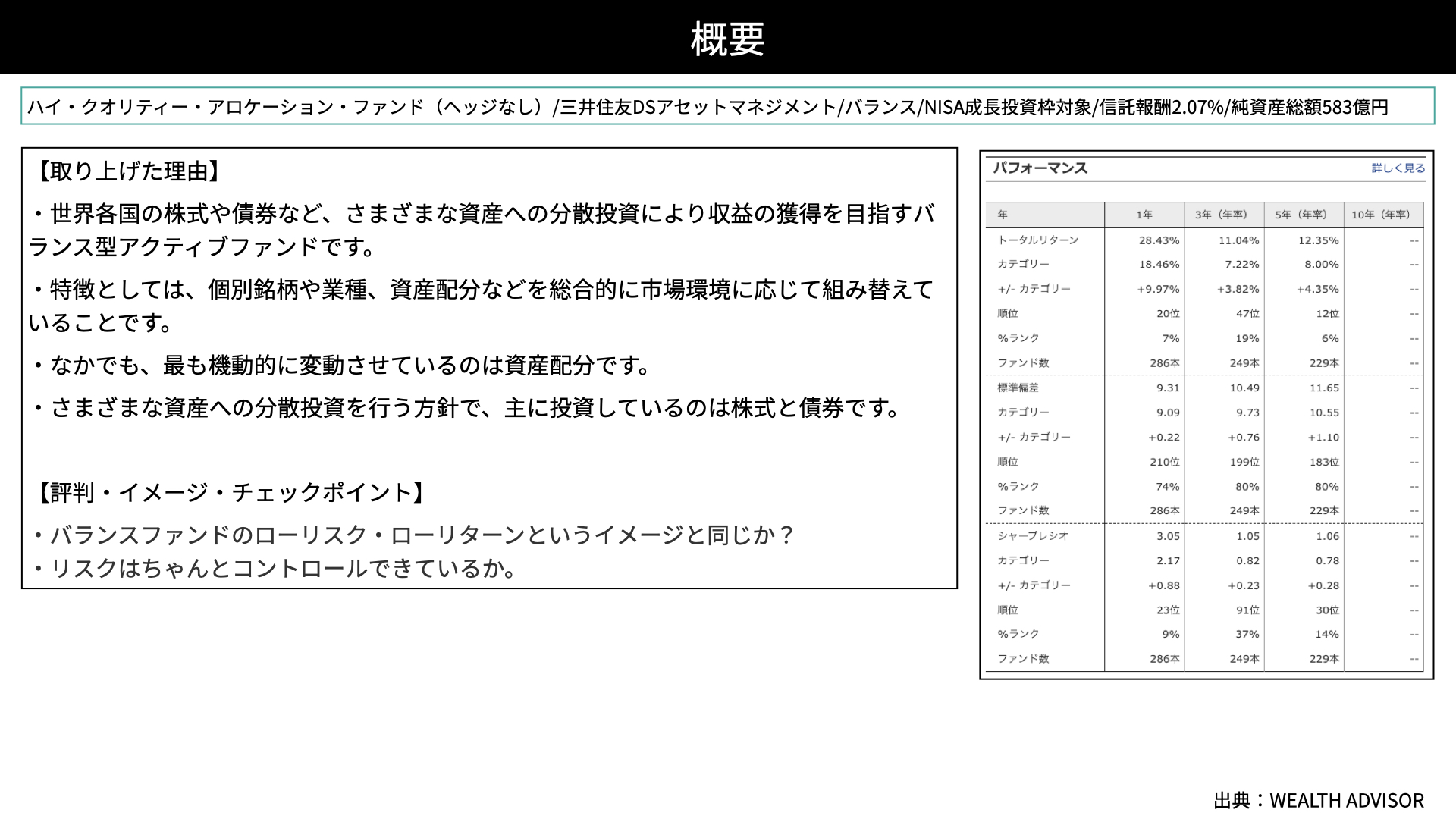Click the 【評判・イメージ・チェックポイント】 heading
This screenshot has height=819, width=1456.
point(231,493)
